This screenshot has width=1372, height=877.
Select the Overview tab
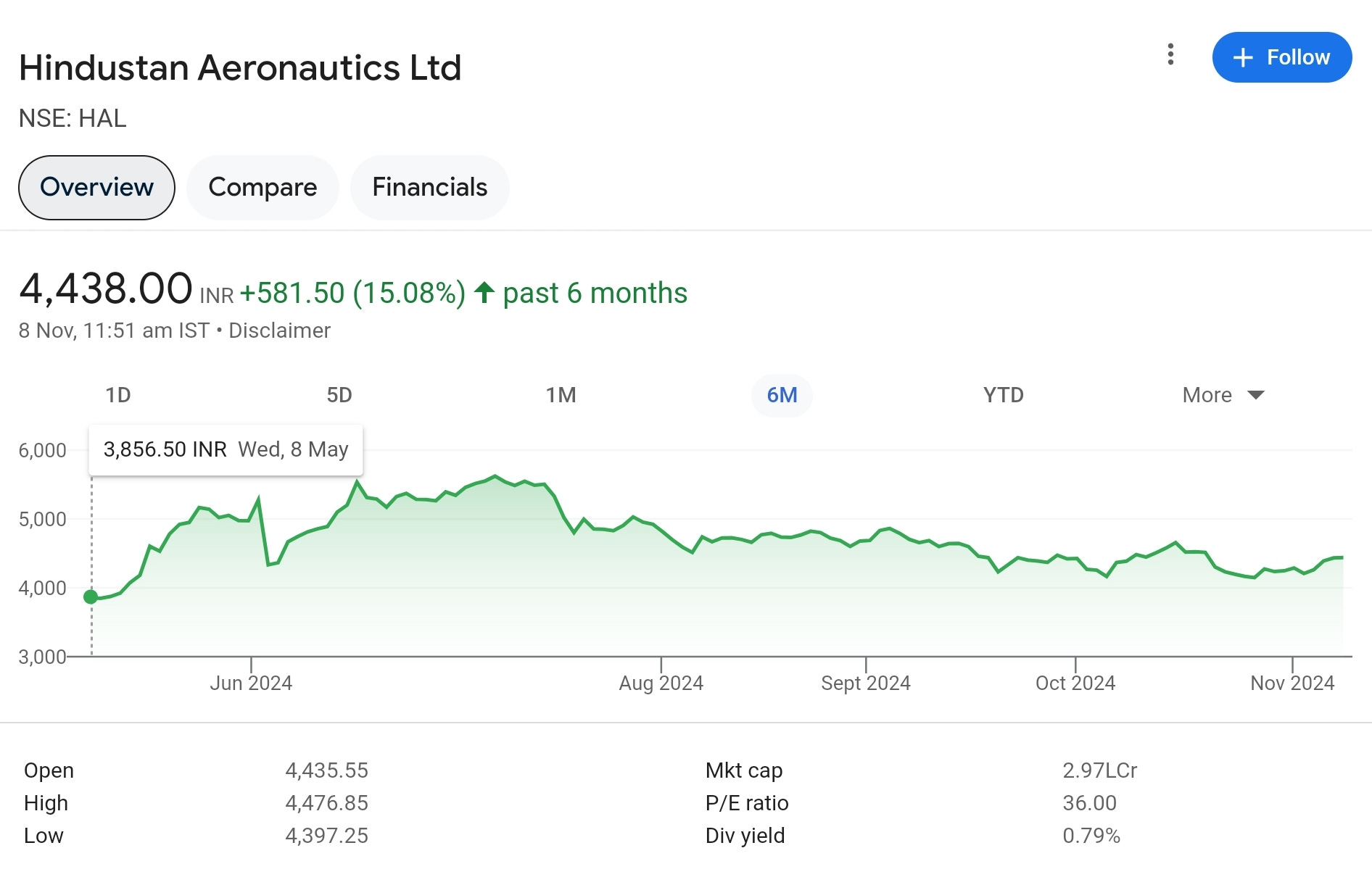click(x=96, y=187)
